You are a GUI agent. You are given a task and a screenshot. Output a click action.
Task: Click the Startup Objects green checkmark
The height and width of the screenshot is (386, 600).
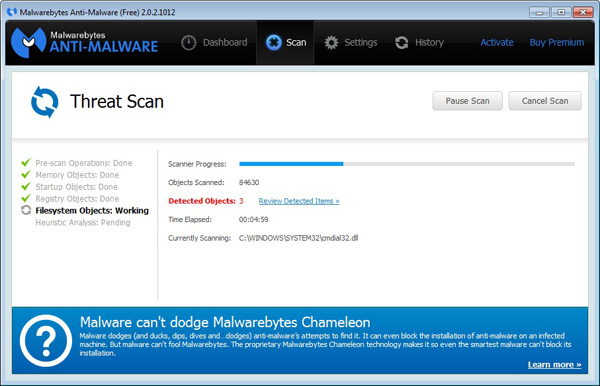(x=26, y=186)
